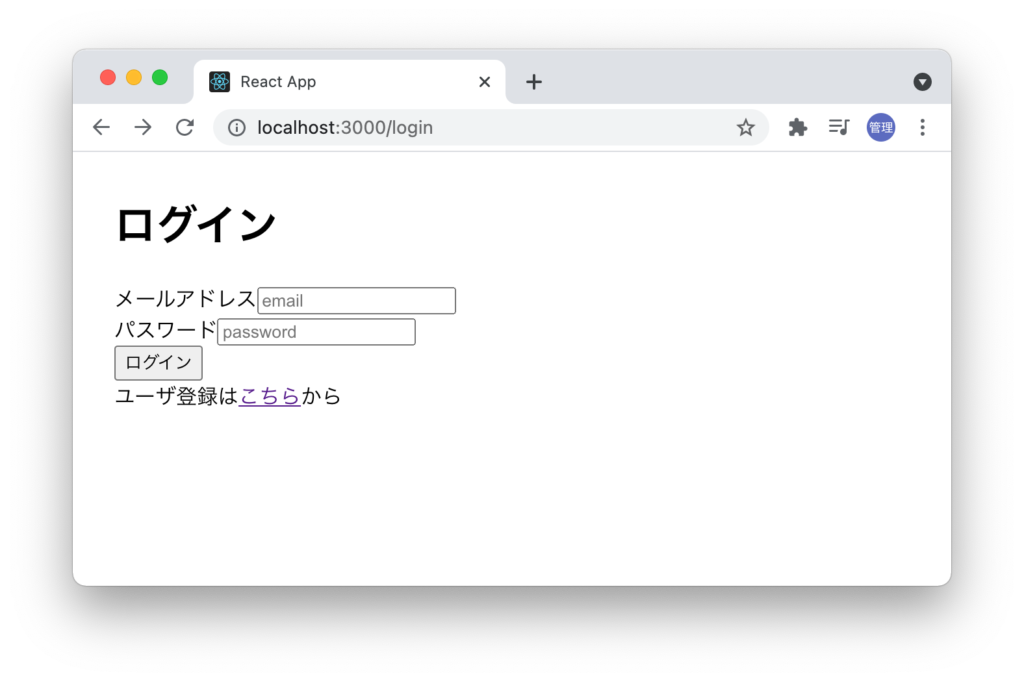This screenshot has width=1024, height=682.
Task: Open the media controls playlist icon
Action: (838, 127)
